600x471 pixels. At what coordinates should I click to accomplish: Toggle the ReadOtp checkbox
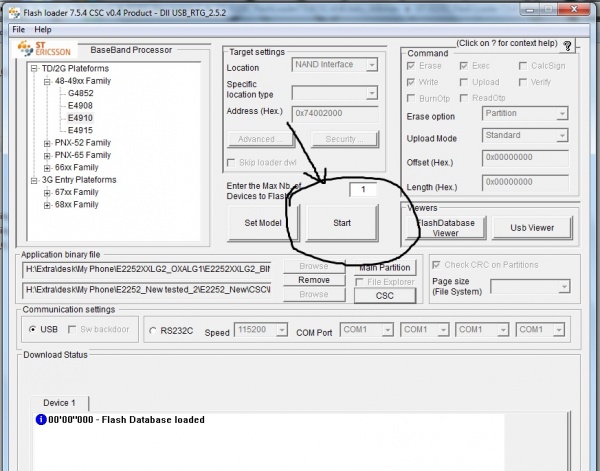click(x=464, y=98)
